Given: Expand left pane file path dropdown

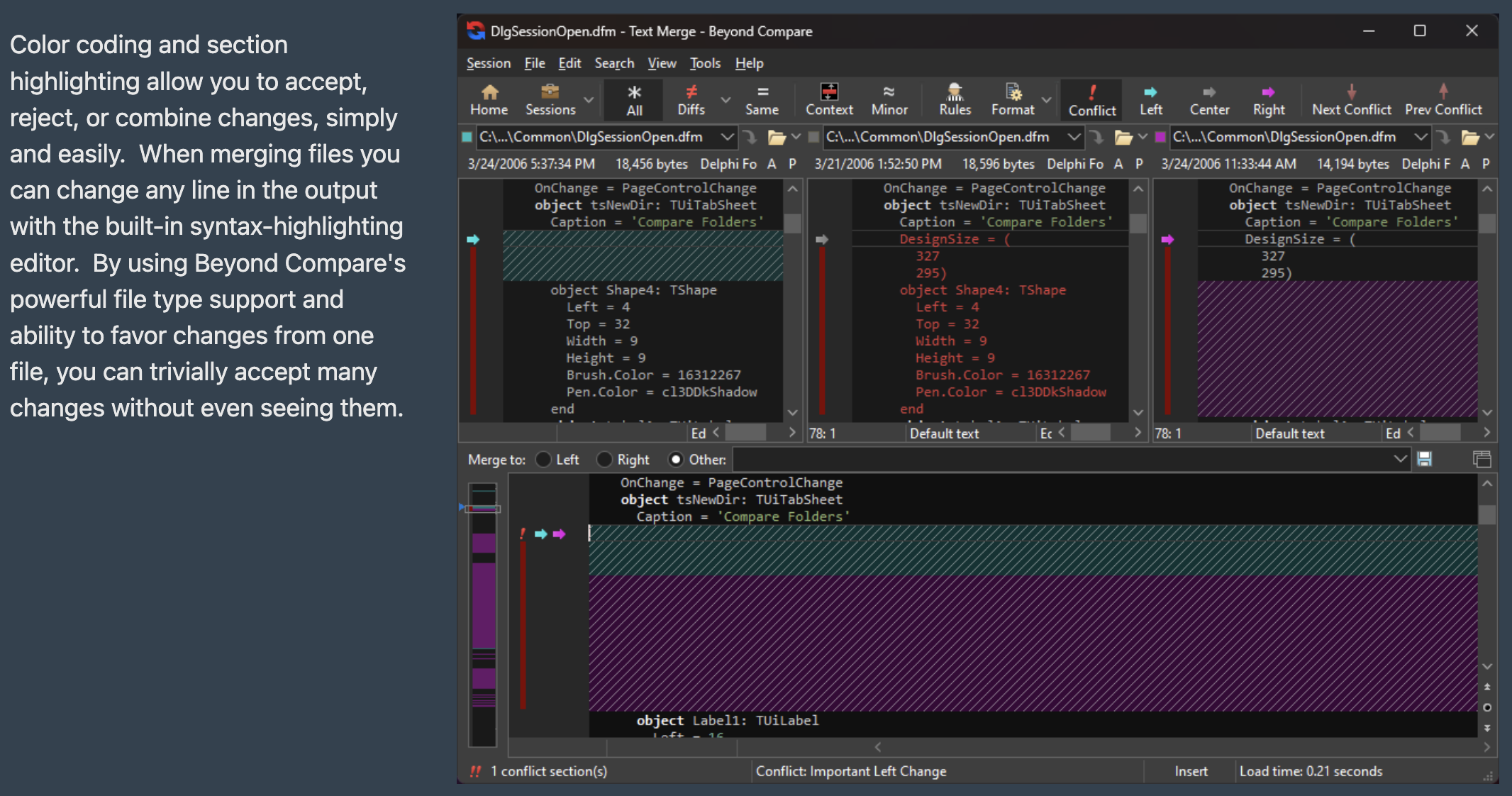Looking at the screenshot, I should click(727, 136).
